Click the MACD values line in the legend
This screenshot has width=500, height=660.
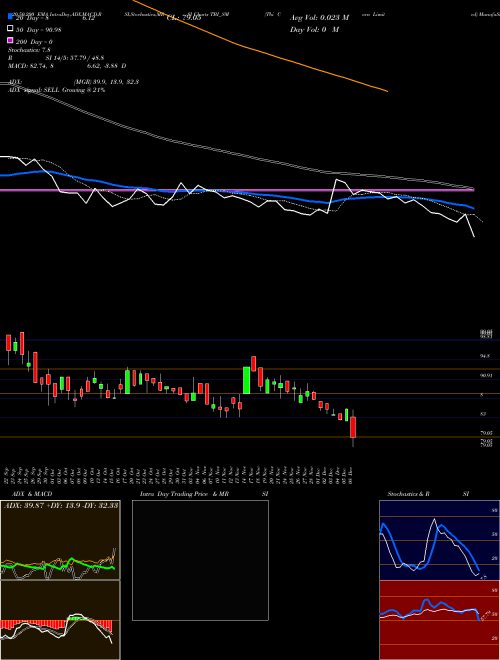(67, 66)
